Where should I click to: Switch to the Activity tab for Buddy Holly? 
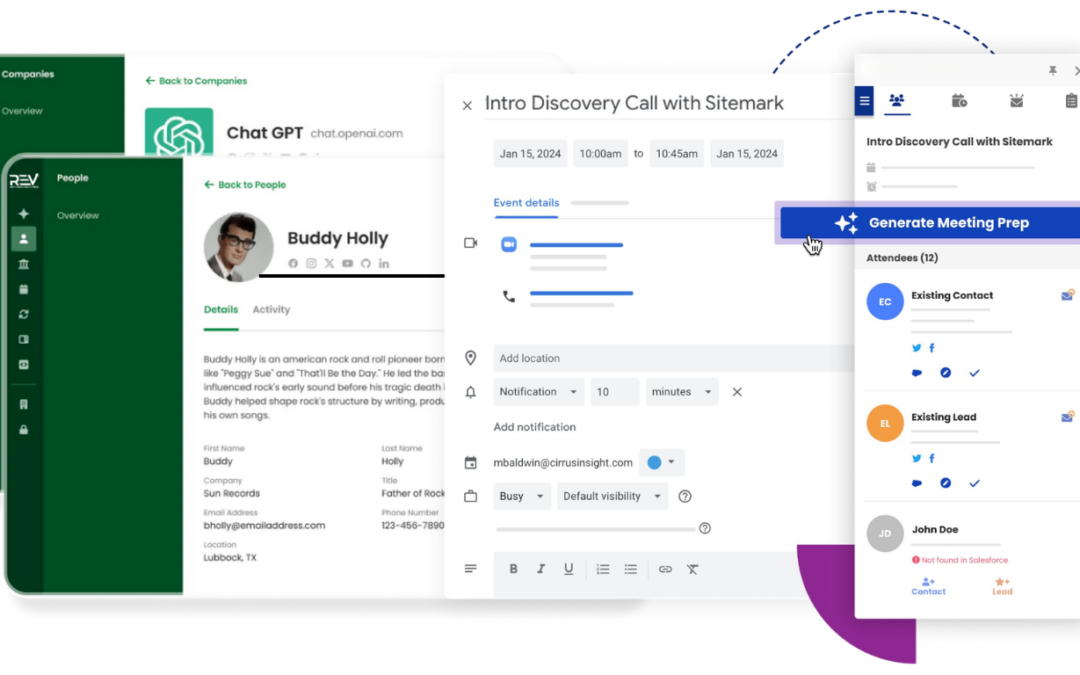(271, 309)
